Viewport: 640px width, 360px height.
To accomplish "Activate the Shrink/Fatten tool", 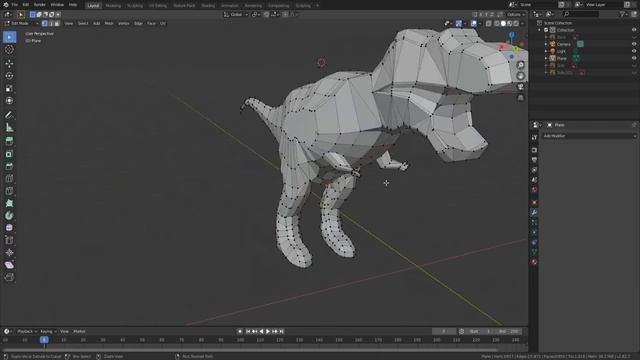I will click(9, 253).
